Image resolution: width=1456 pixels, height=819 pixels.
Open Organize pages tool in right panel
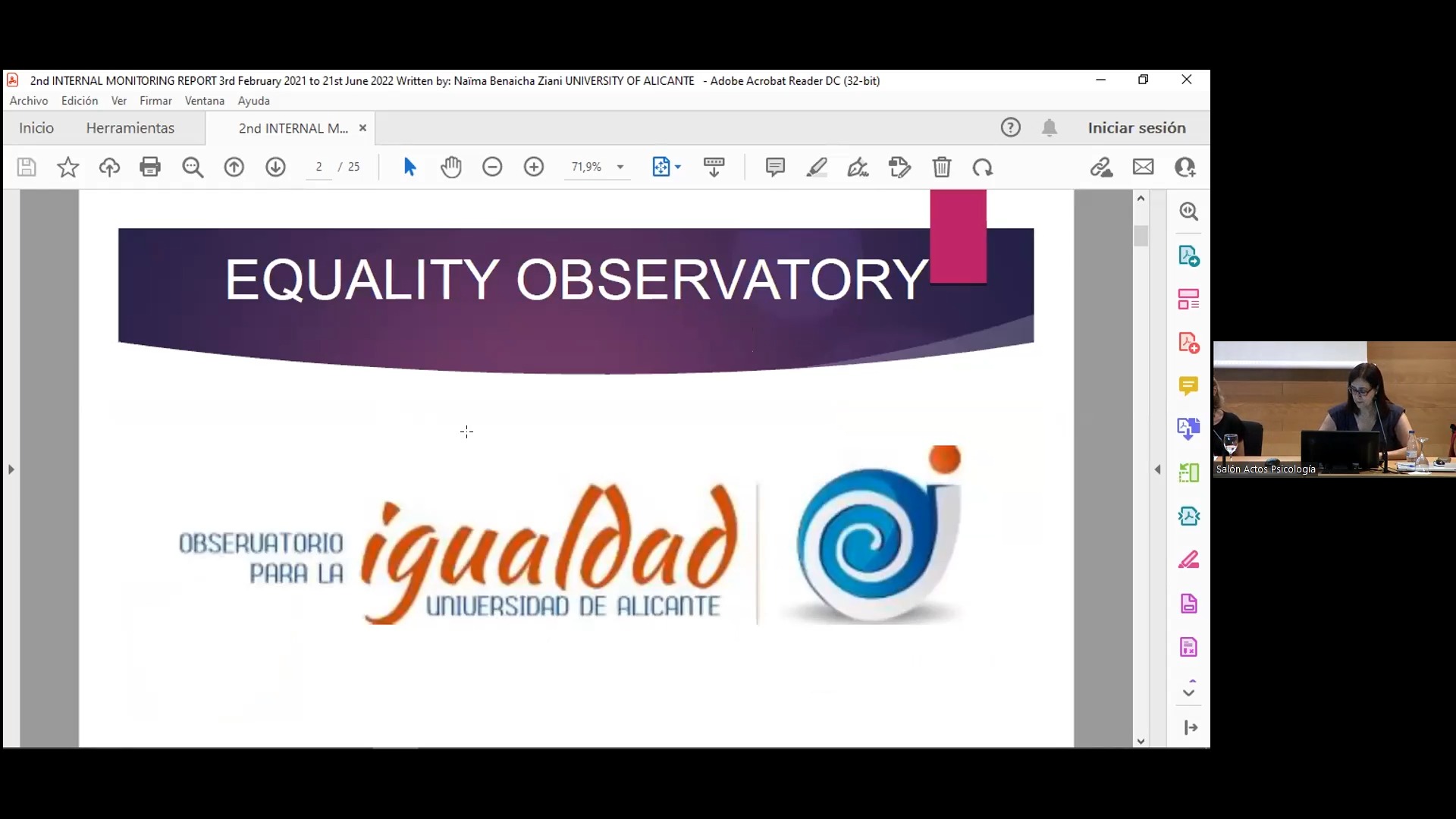point(1188,299)
